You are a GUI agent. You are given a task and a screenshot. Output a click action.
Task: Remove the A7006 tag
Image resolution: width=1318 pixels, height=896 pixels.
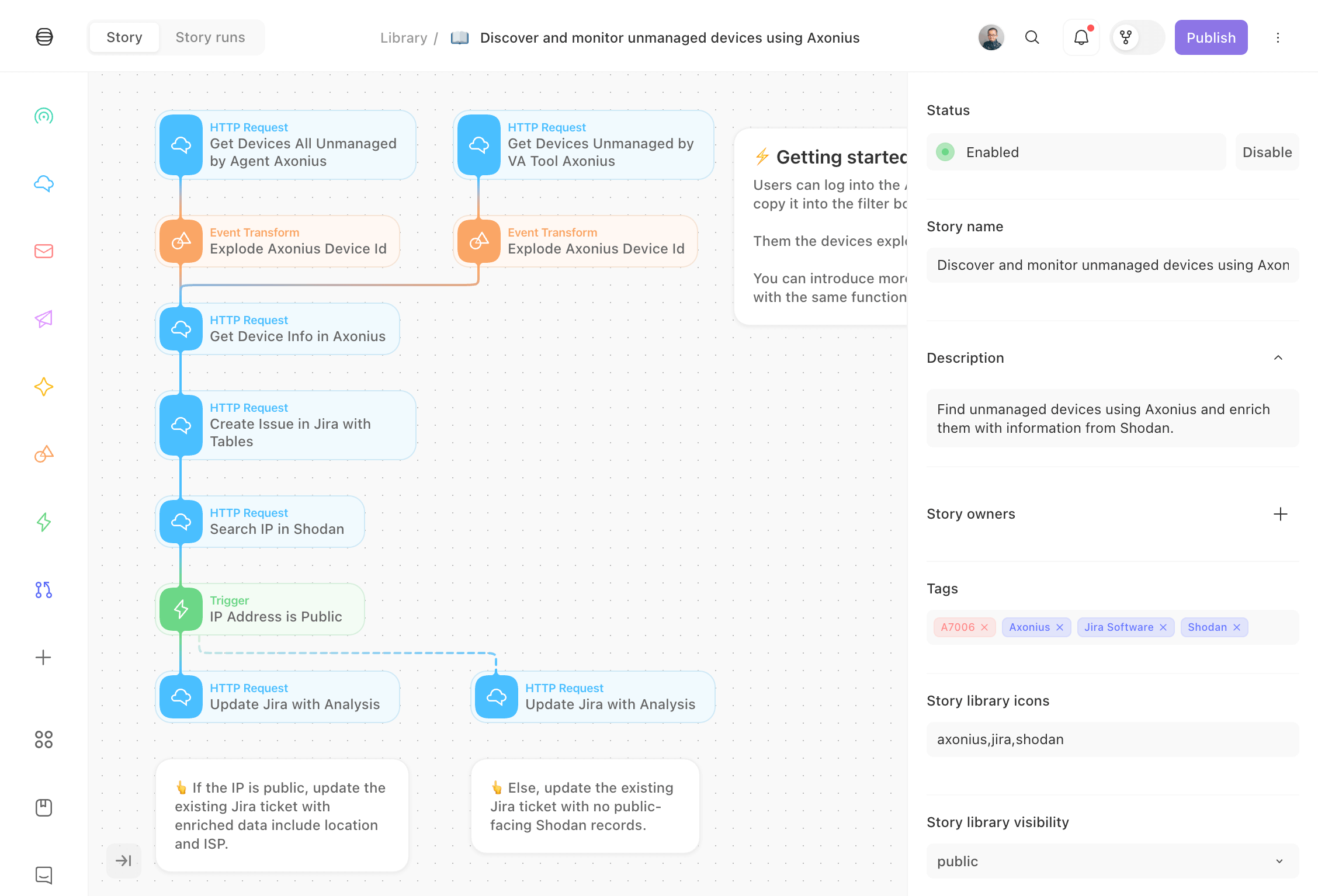984,627
